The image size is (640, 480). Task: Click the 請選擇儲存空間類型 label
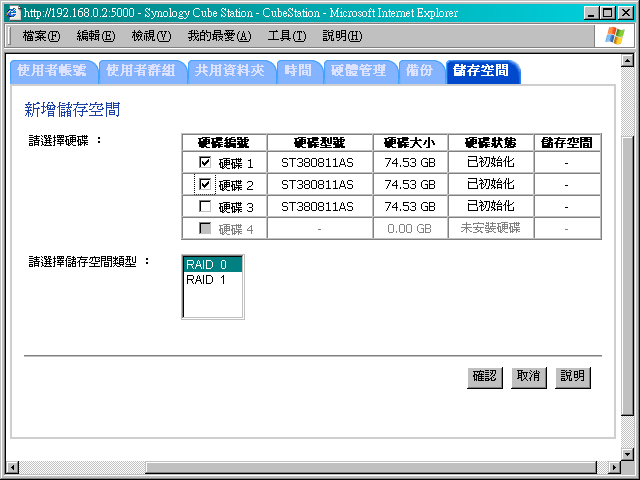point(89,262)
